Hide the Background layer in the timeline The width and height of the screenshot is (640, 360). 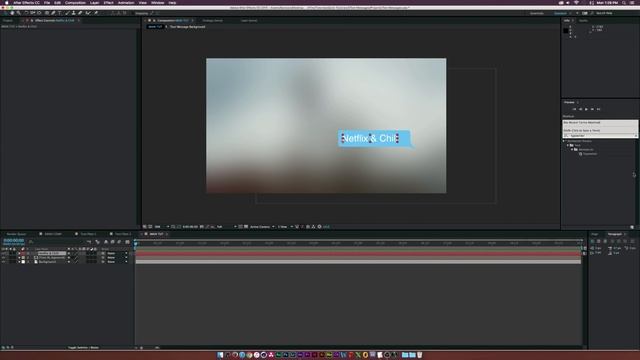click(x=4, y=262)
